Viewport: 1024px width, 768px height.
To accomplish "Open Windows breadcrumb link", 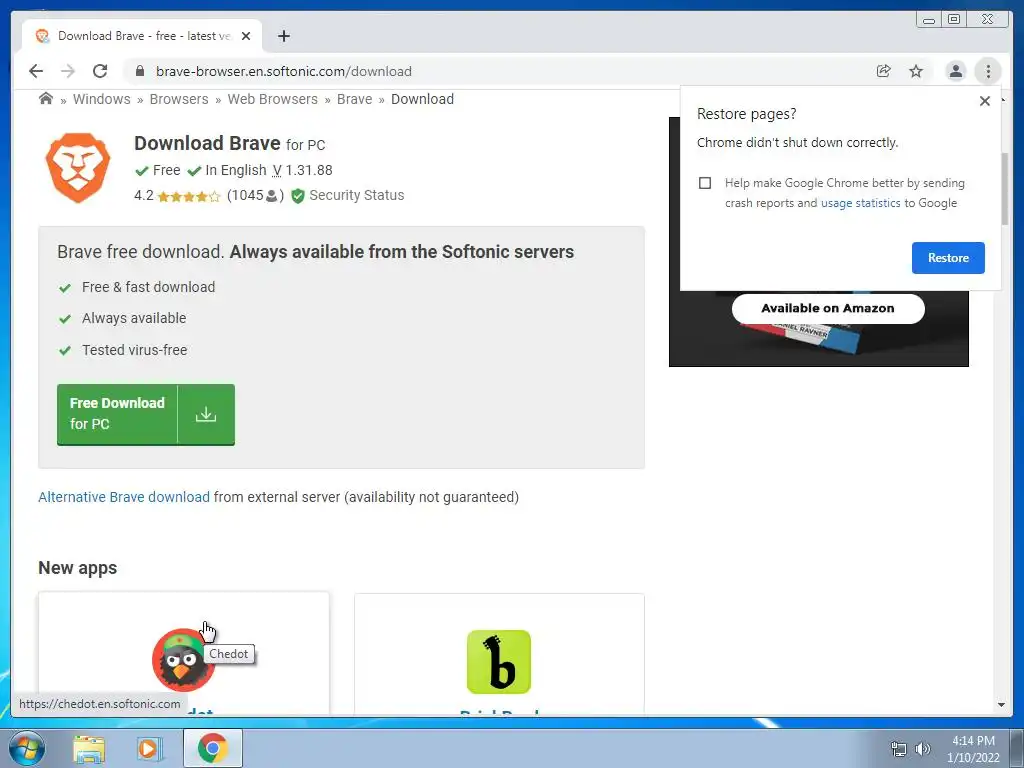I will tap(101, 99).
